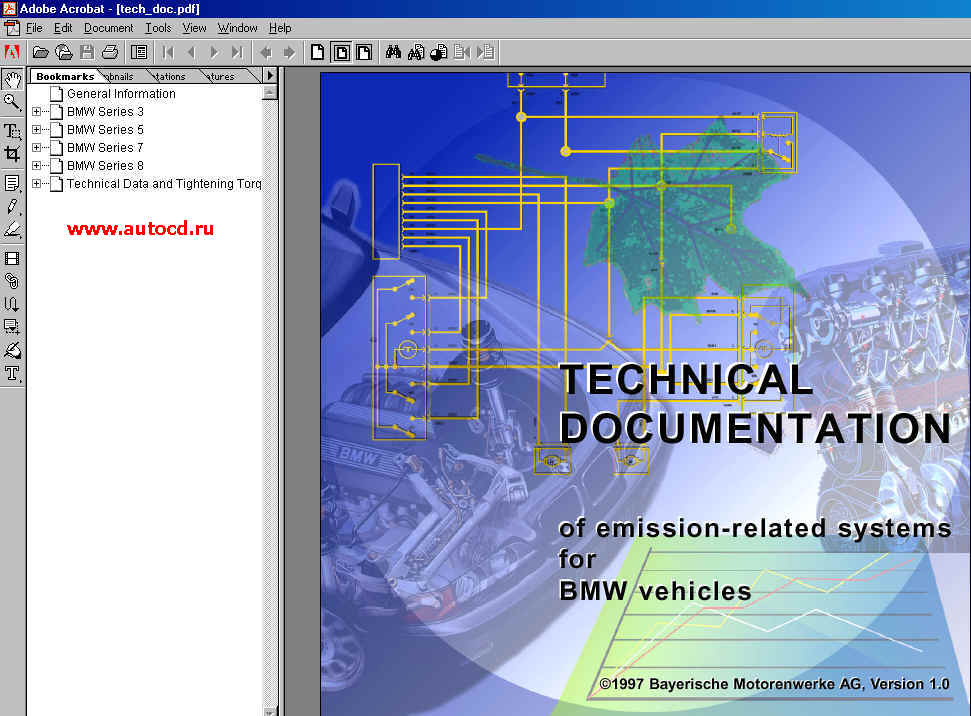
Task: Select the Hand tool
Action: click(x=12, y=79)
